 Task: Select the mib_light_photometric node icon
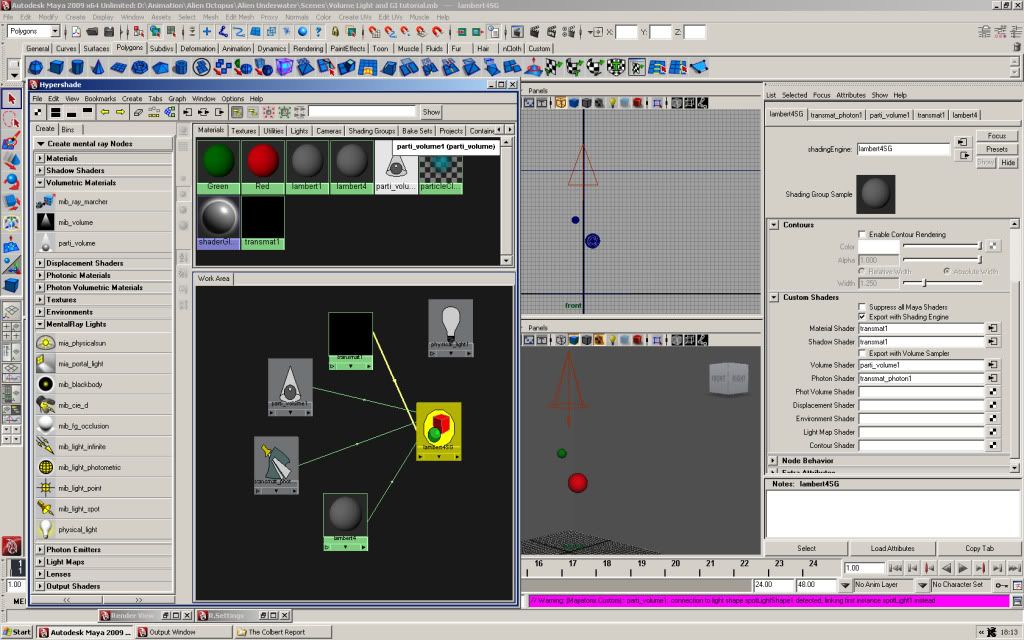pos(46,467)
